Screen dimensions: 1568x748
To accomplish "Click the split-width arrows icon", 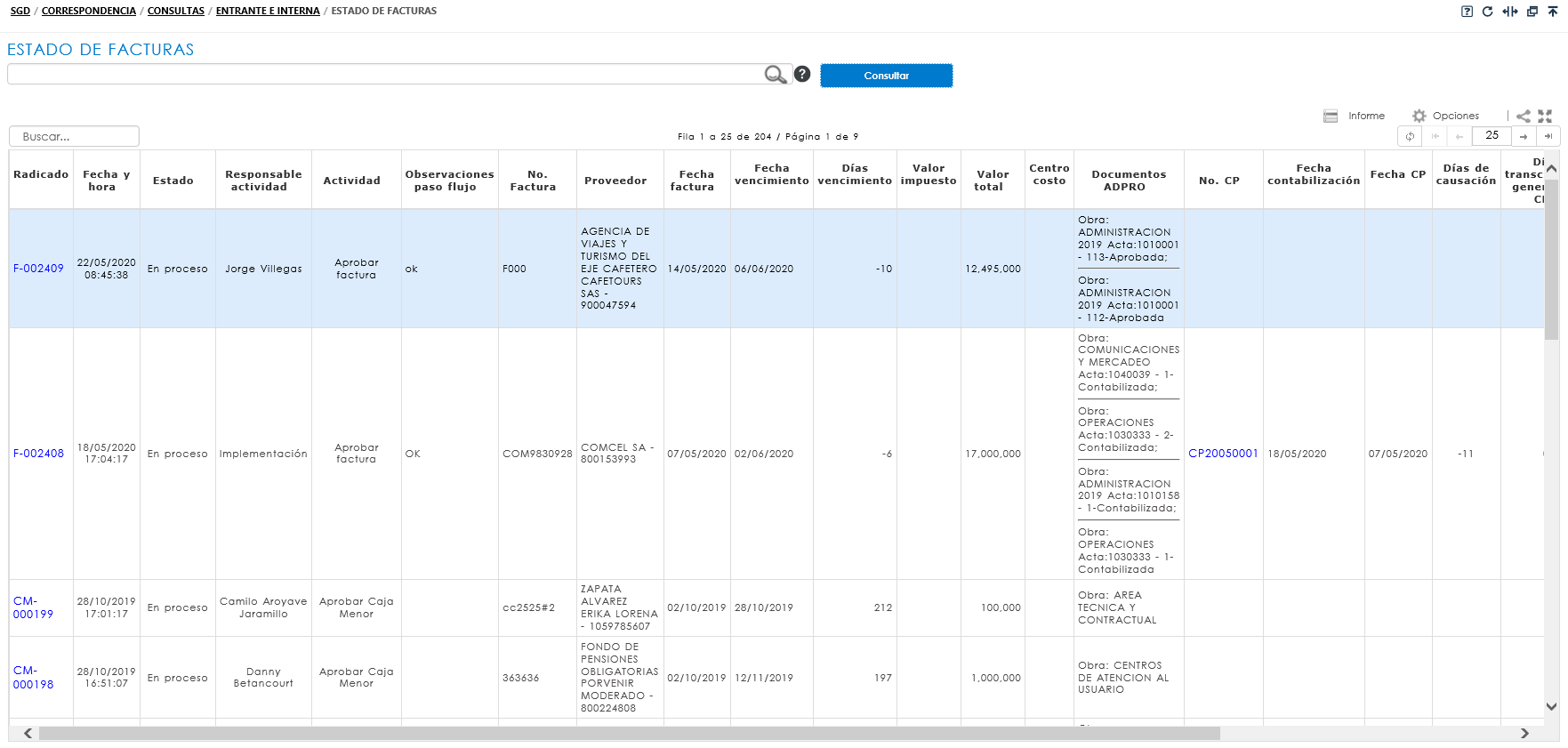I will coord(1510,12).
